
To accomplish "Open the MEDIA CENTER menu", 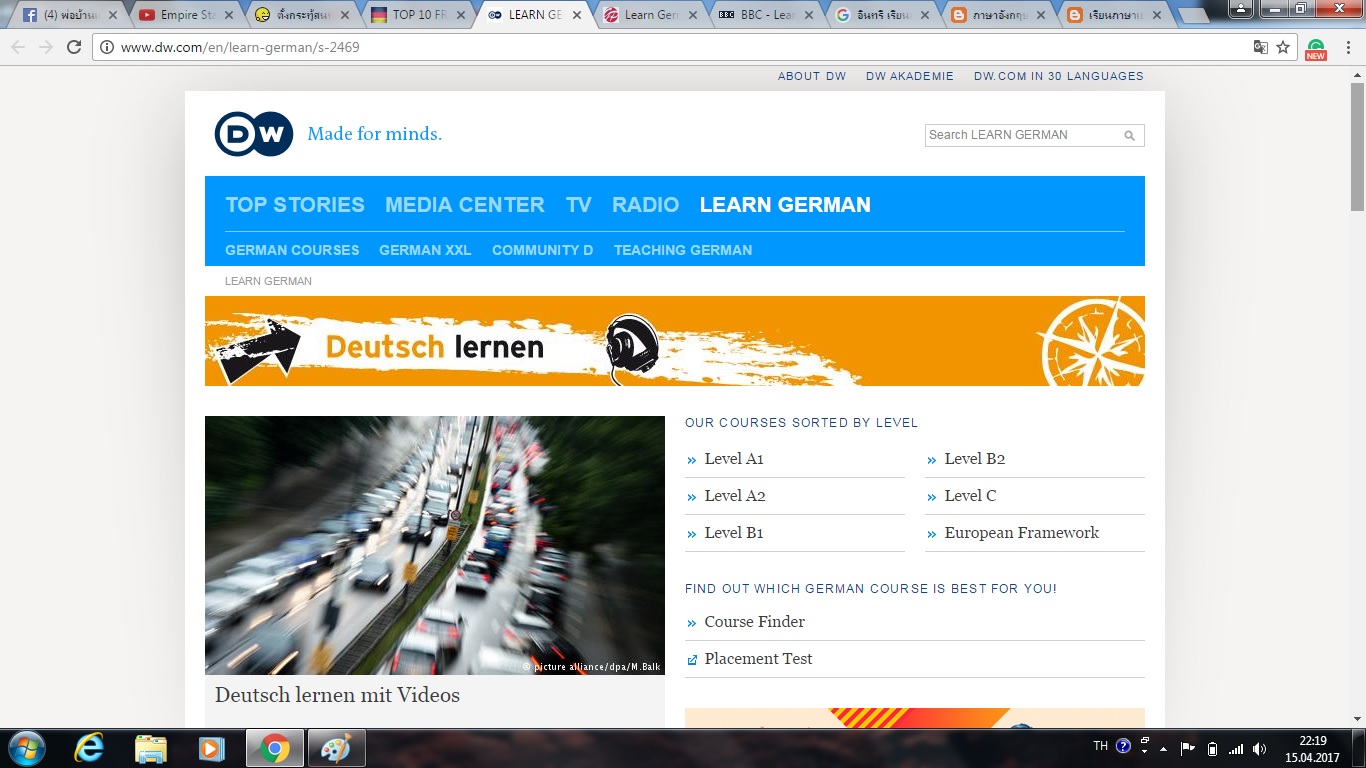I will [x=465, y=205].
